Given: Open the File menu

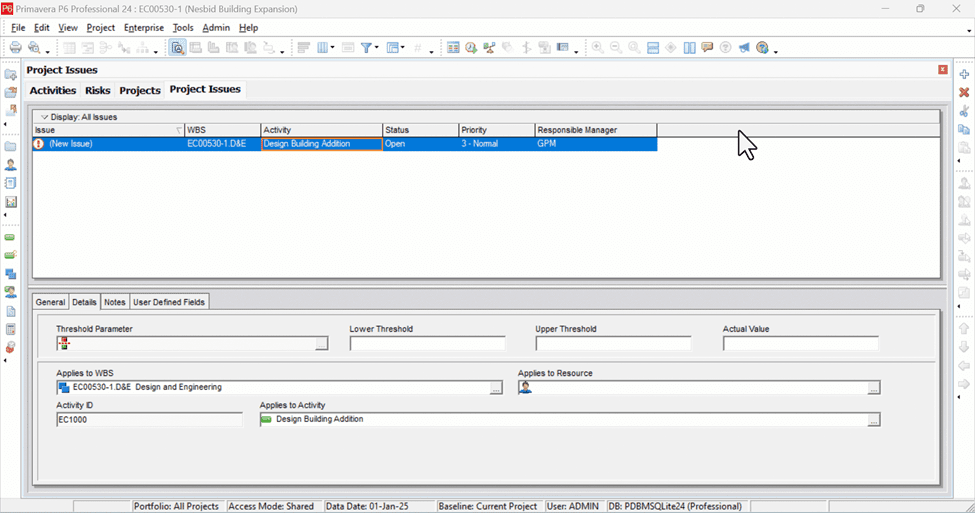Looking at the screenshot, I should (x=18, y=27).
